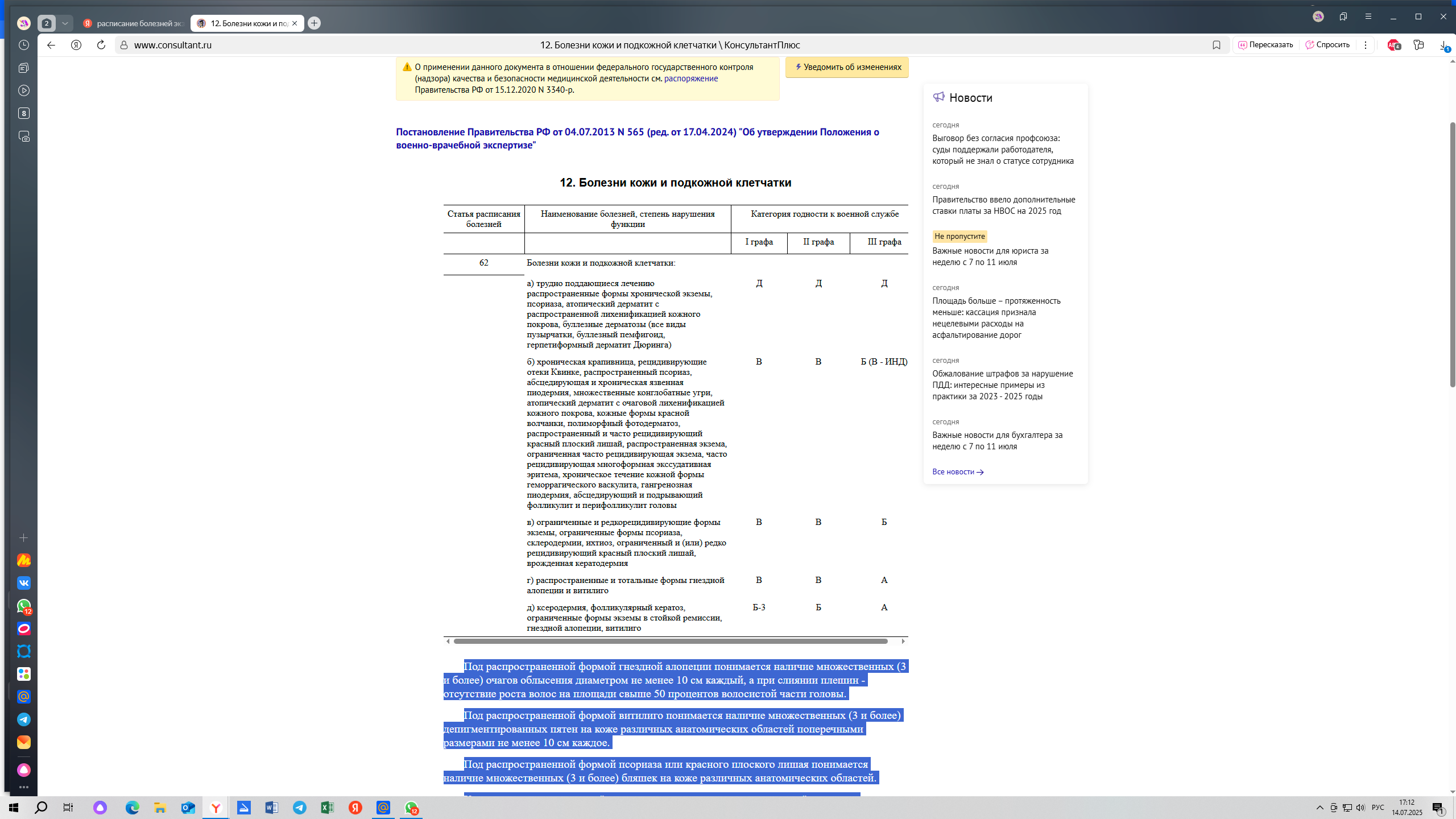This screenshot has width=1456, height=819.
Task: Switch the РУС keyboard language indicator
Action: [1378, 808]
